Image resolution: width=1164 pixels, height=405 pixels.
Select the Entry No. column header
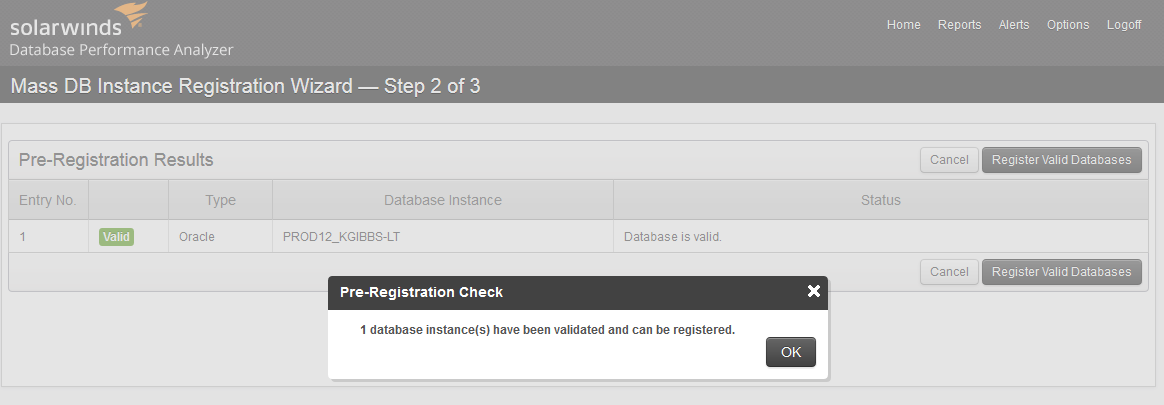(x=48, y=200)
